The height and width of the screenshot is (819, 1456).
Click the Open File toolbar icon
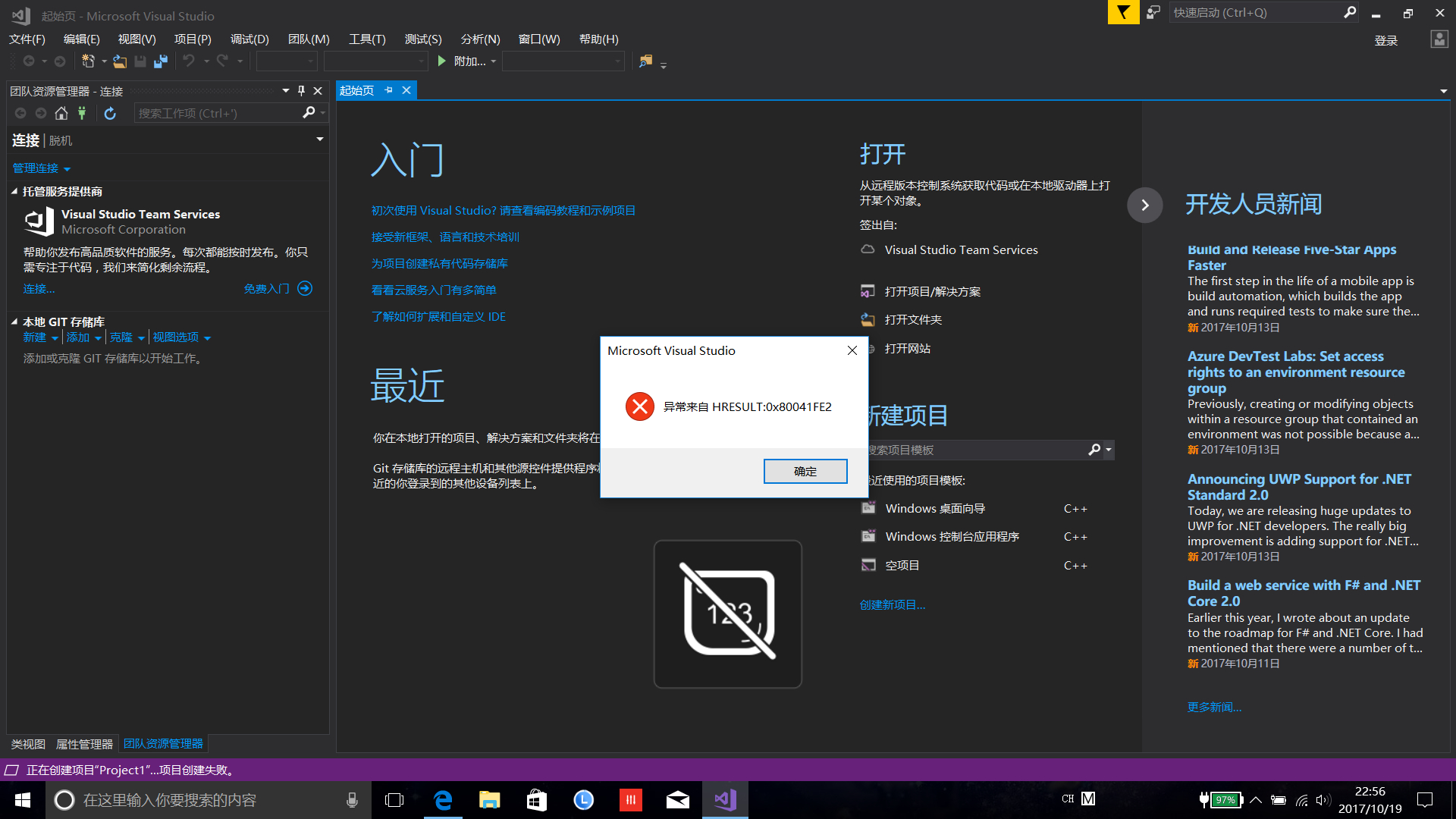(120, 61)
